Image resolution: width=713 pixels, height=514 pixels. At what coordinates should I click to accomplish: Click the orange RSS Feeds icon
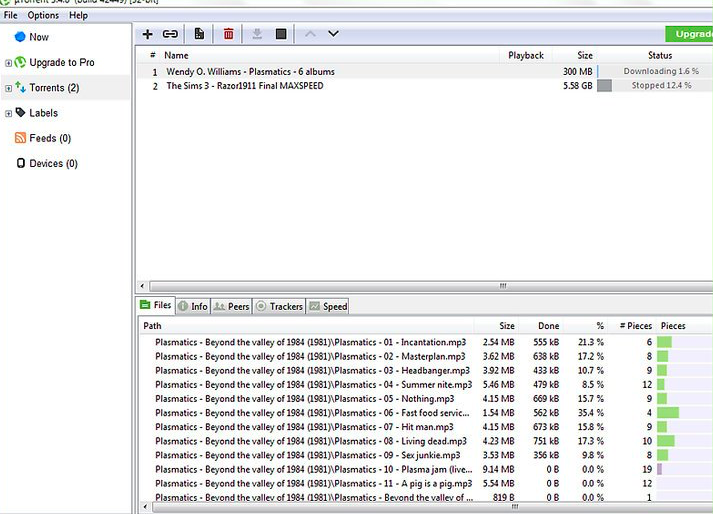click(x=20, y=138)
